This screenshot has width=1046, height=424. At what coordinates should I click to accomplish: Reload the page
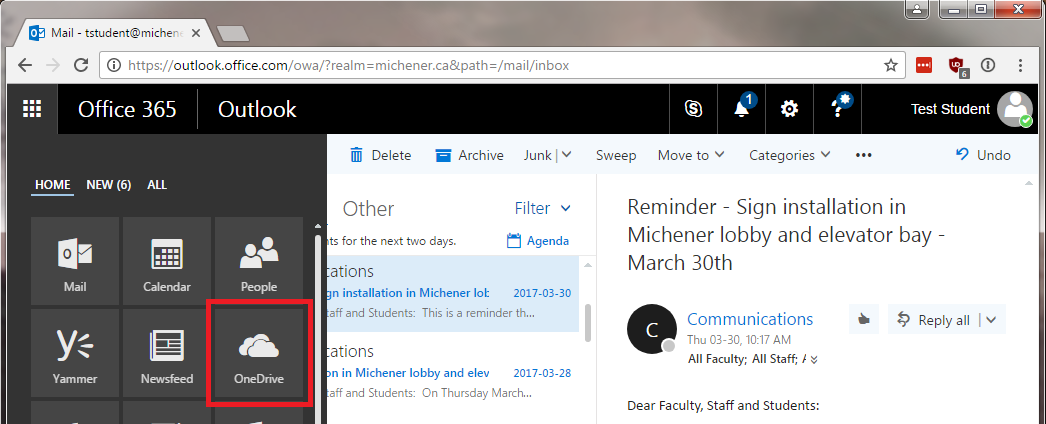point(81,65)
